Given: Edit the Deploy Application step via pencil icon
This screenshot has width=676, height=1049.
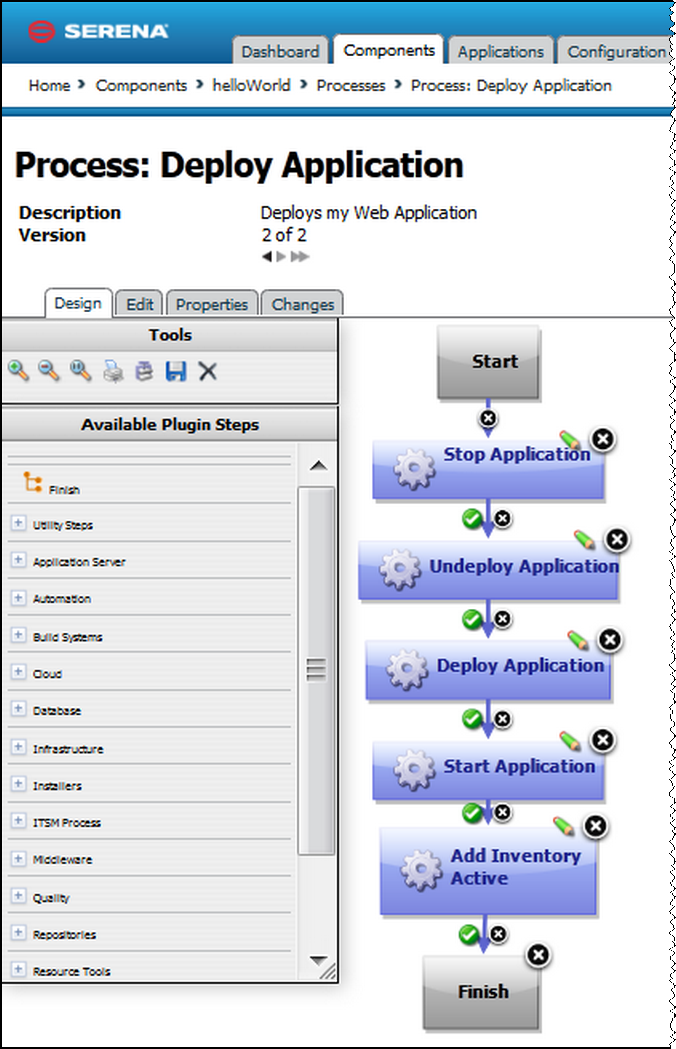Looking at the screenshot, I should [x=578, y=640].
